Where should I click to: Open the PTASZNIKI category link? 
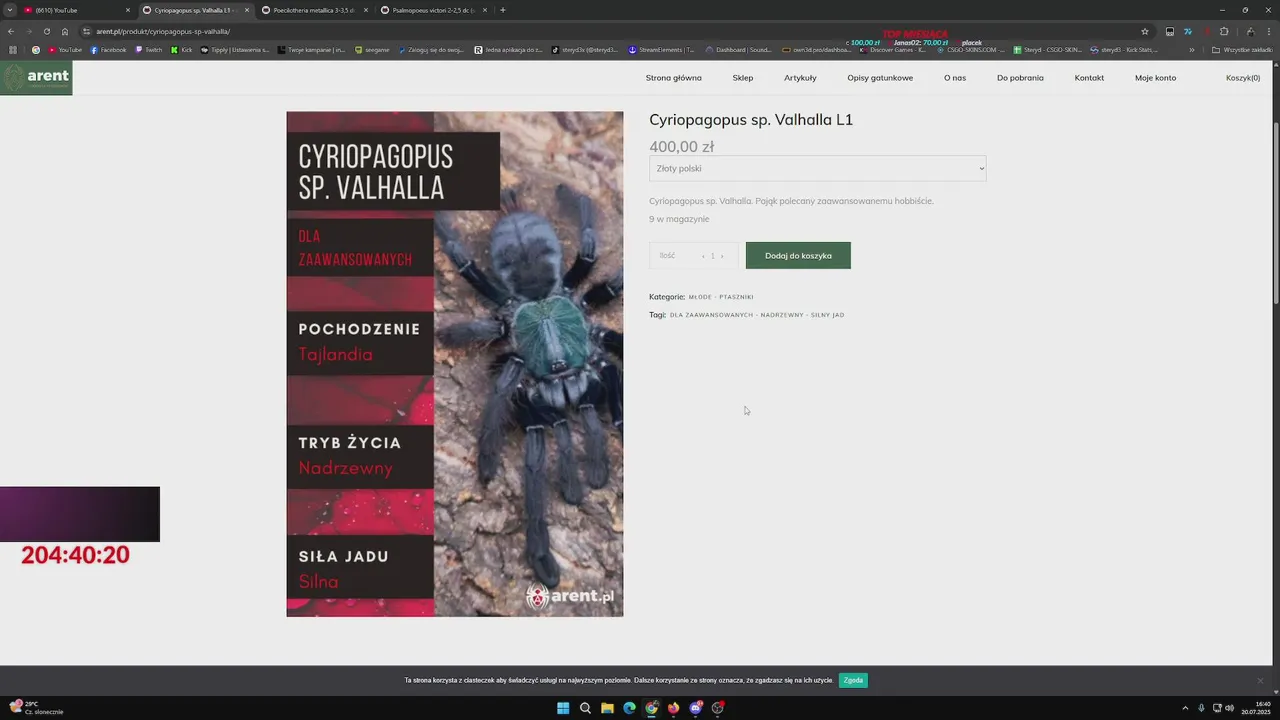point(736,297)
